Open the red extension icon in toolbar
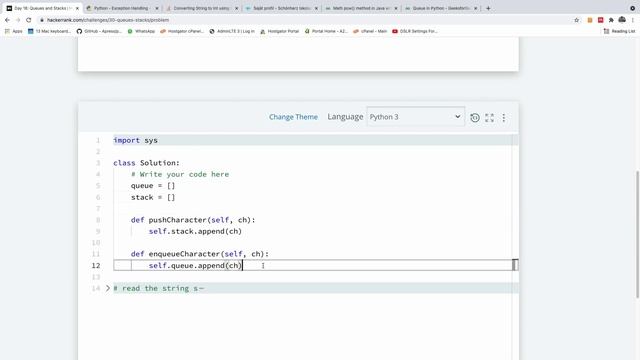The height and width of the screenshot is (360, 640). 600,20
